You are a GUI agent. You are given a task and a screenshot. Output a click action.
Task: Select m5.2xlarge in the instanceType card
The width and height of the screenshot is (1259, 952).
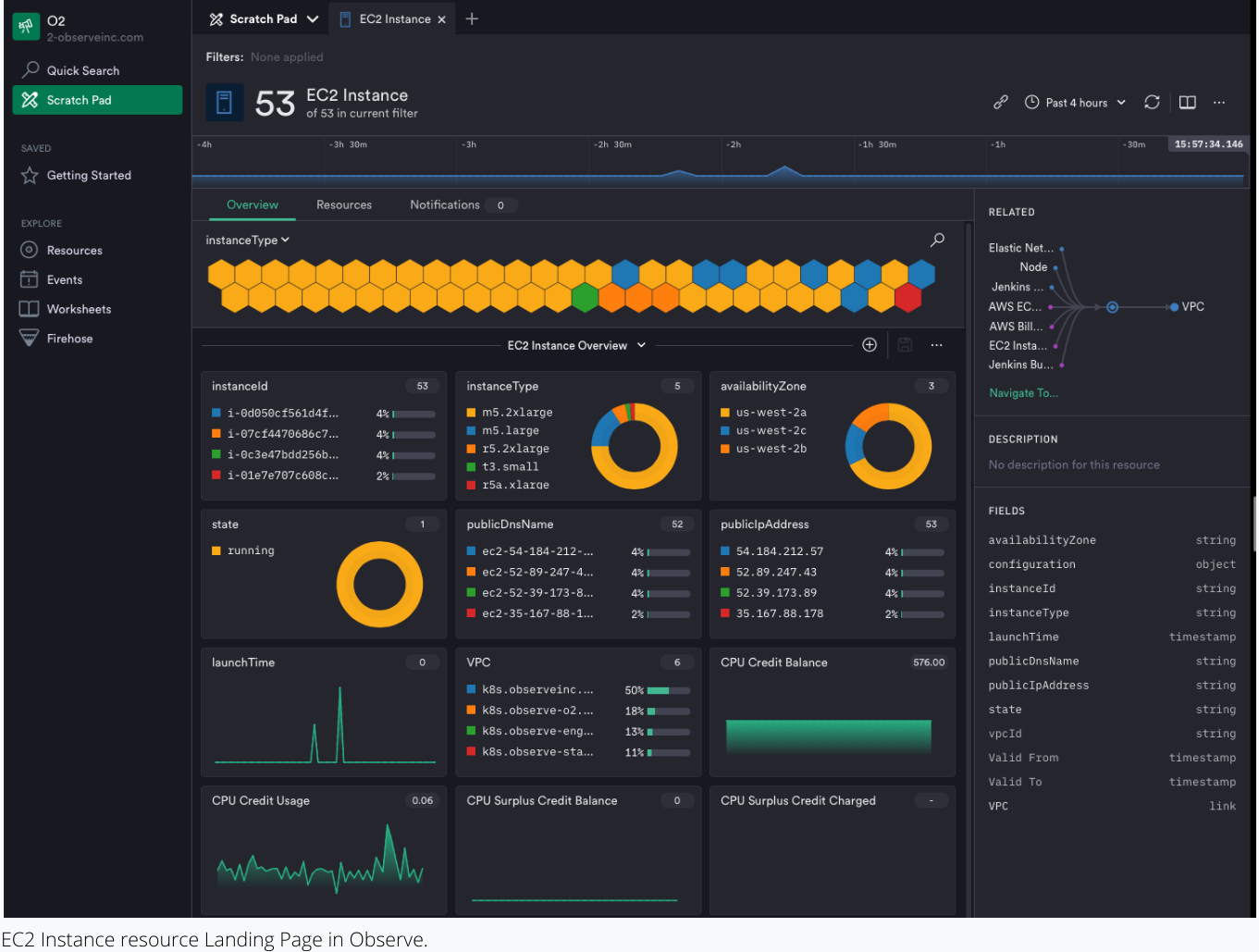point(509,413)
